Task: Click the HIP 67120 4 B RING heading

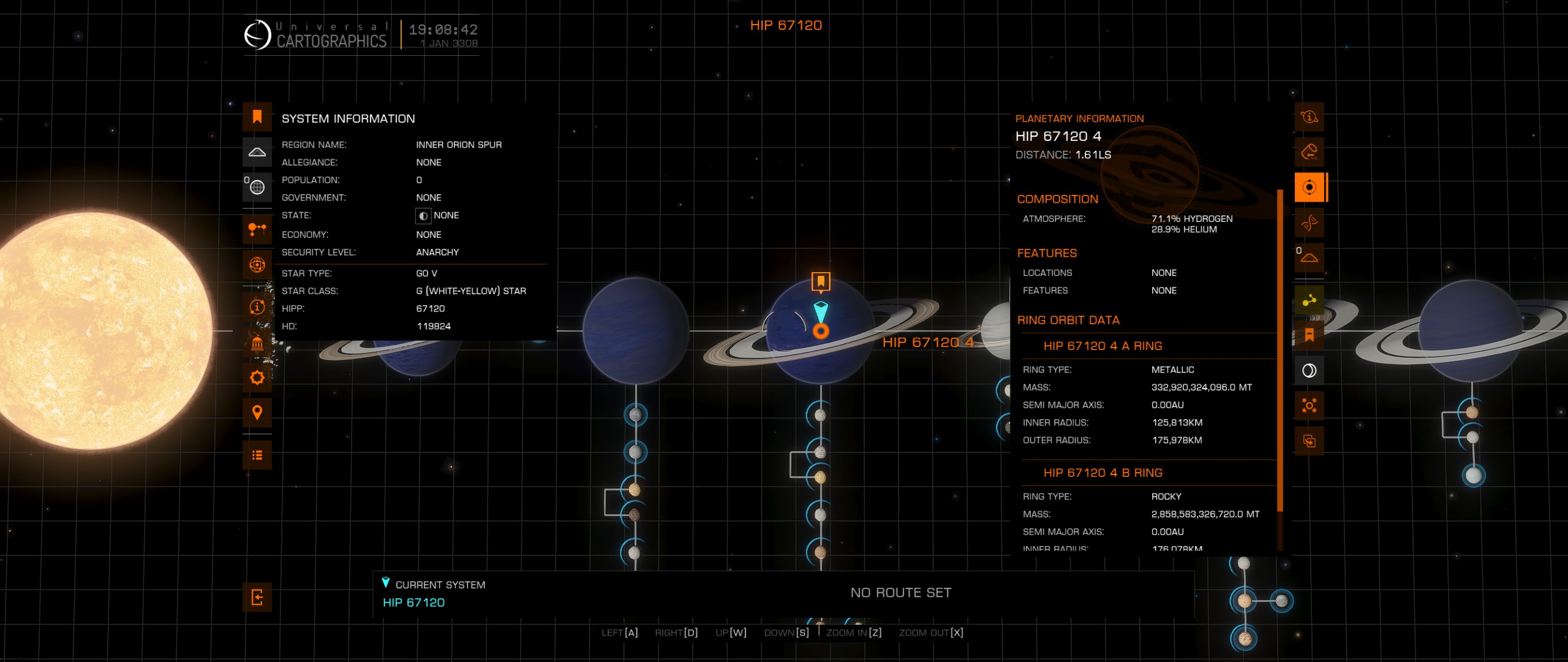Action: (x=1102, y=473)
